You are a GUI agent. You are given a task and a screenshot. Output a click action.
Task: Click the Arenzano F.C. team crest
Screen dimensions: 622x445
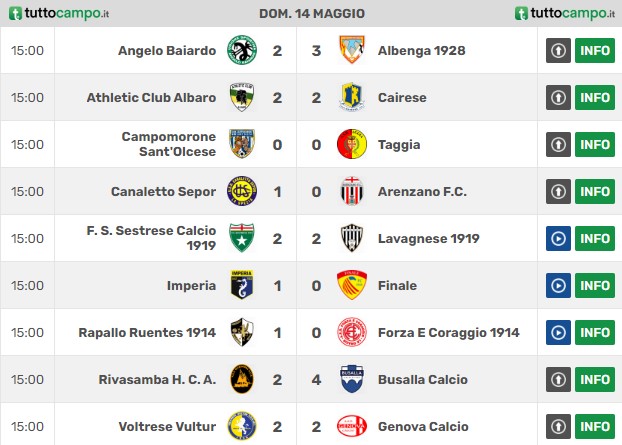tap(351, 191)
